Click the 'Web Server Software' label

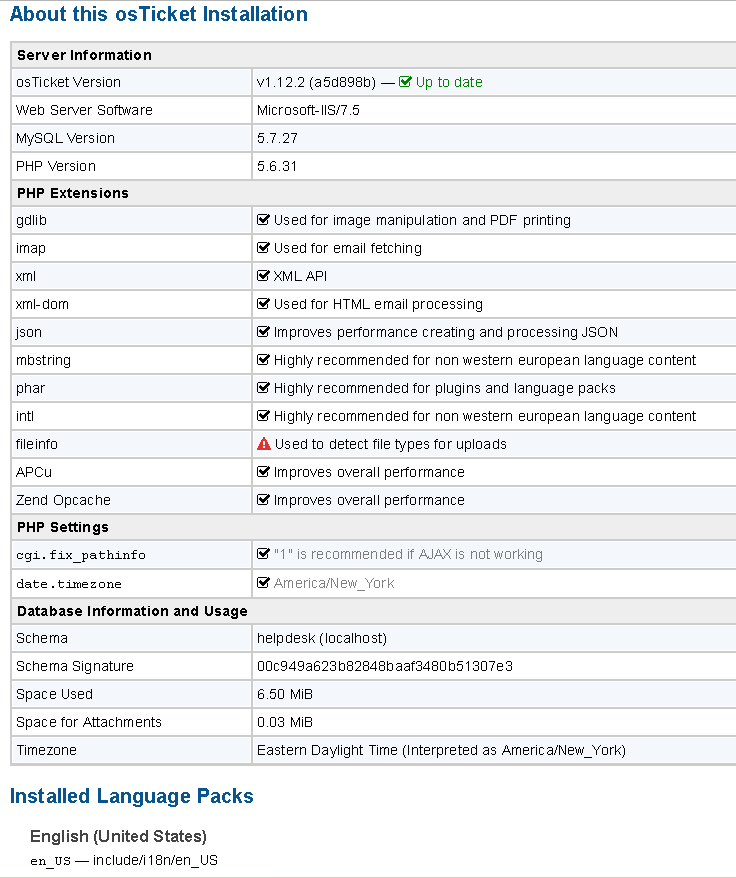[x=84, y=110]
